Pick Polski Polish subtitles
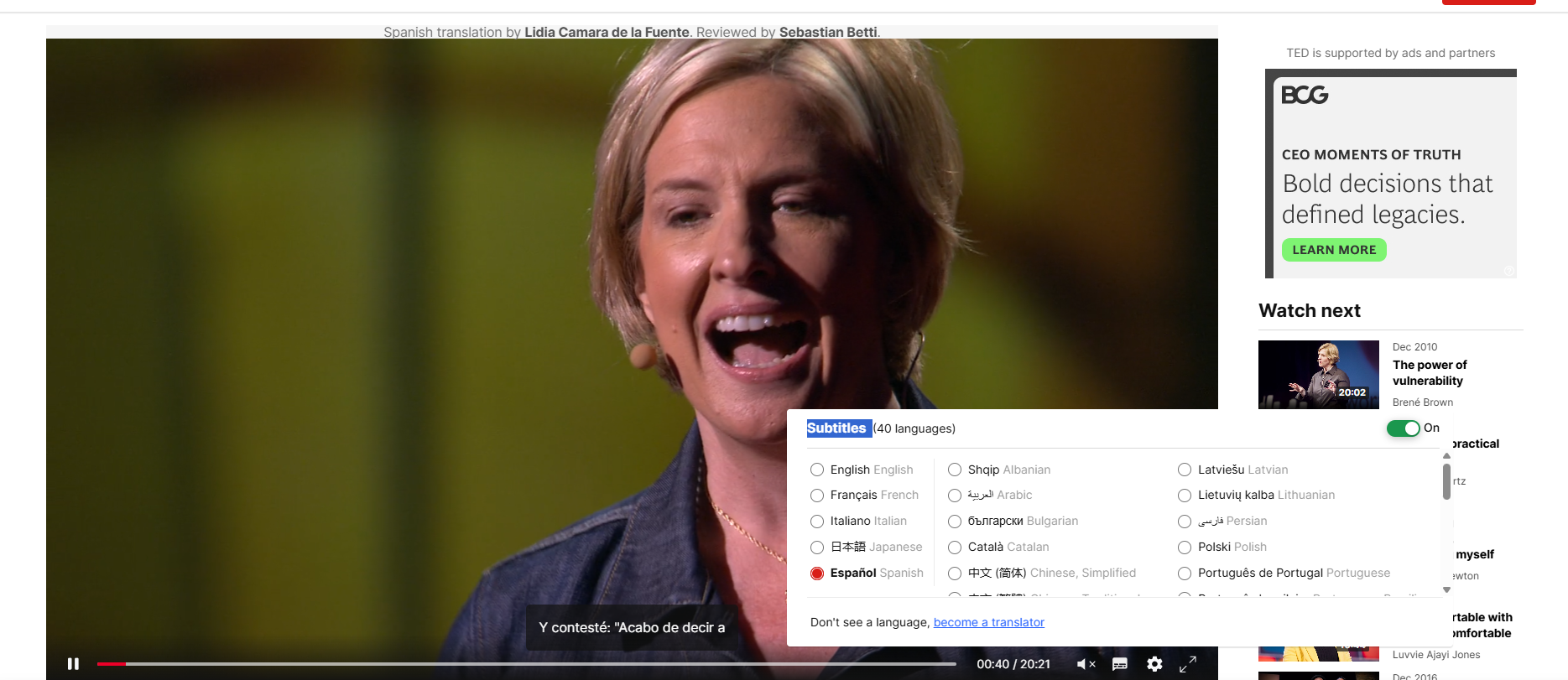 pos(1185,548)
